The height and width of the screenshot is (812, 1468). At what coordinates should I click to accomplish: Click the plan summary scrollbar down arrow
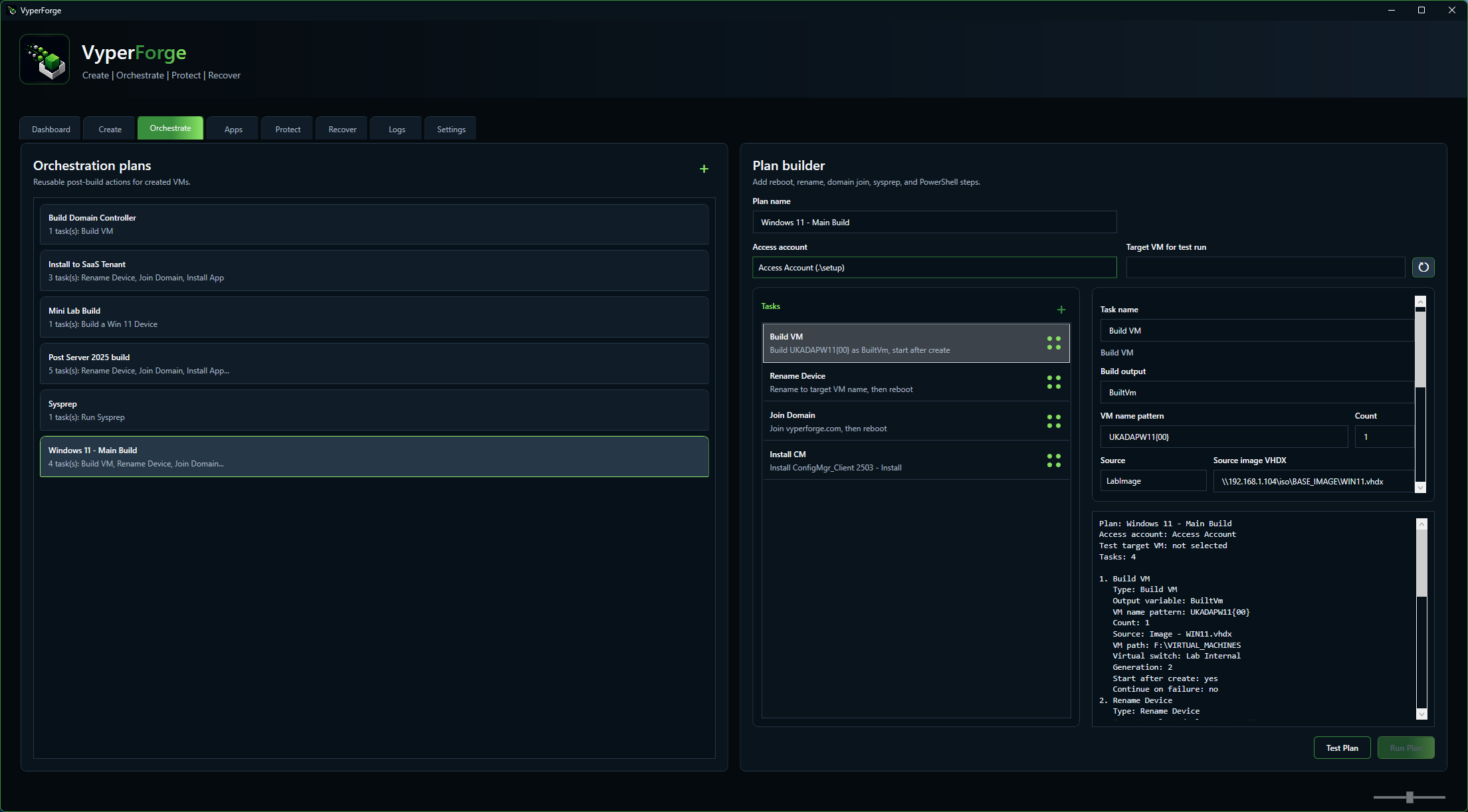1421,714
